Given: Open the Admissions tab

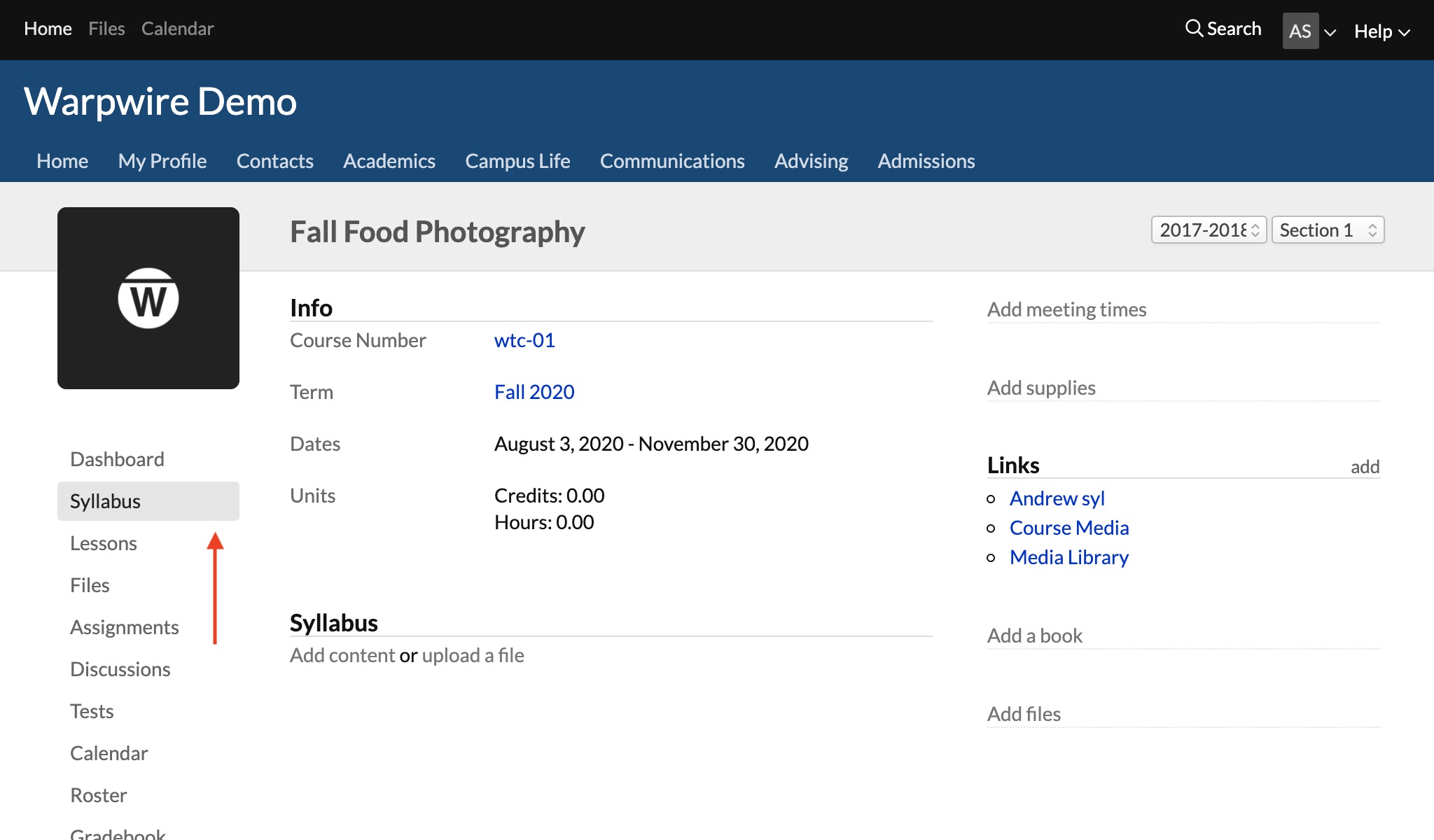Looking at the screenshot, I should click(x=926, y=161).
